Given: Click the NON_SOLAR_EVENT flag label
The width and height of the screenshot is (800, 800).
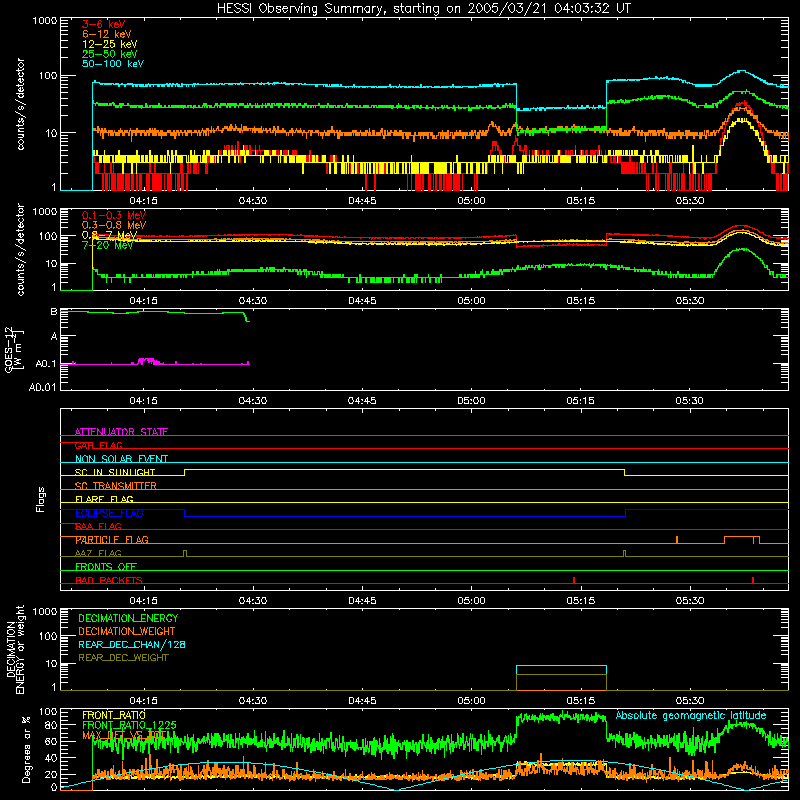Looking at the screenshot, I should [121, 459].
